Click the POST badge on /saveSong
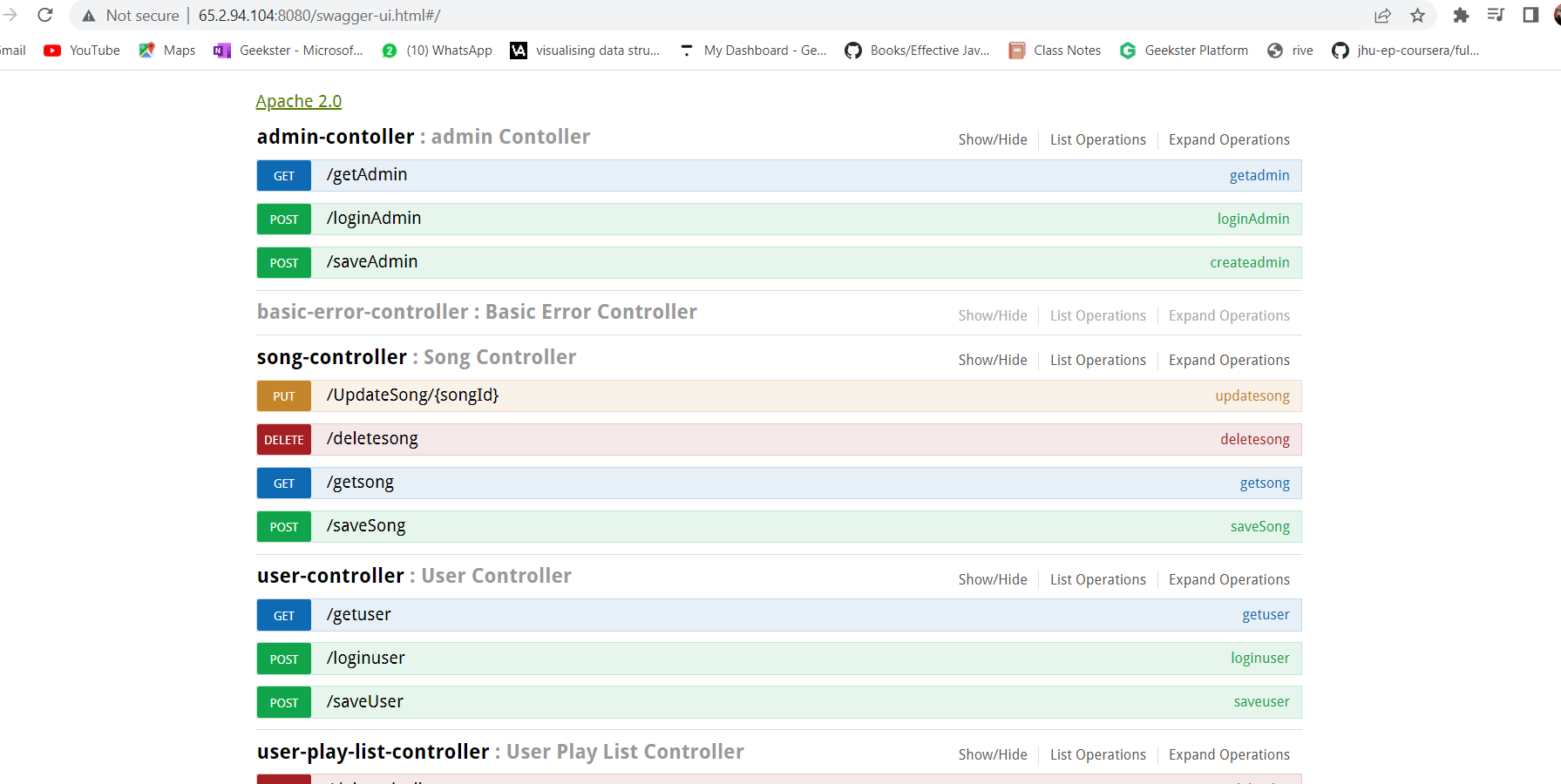Screen dimensions: 1561x784 (x=283, y=526)
